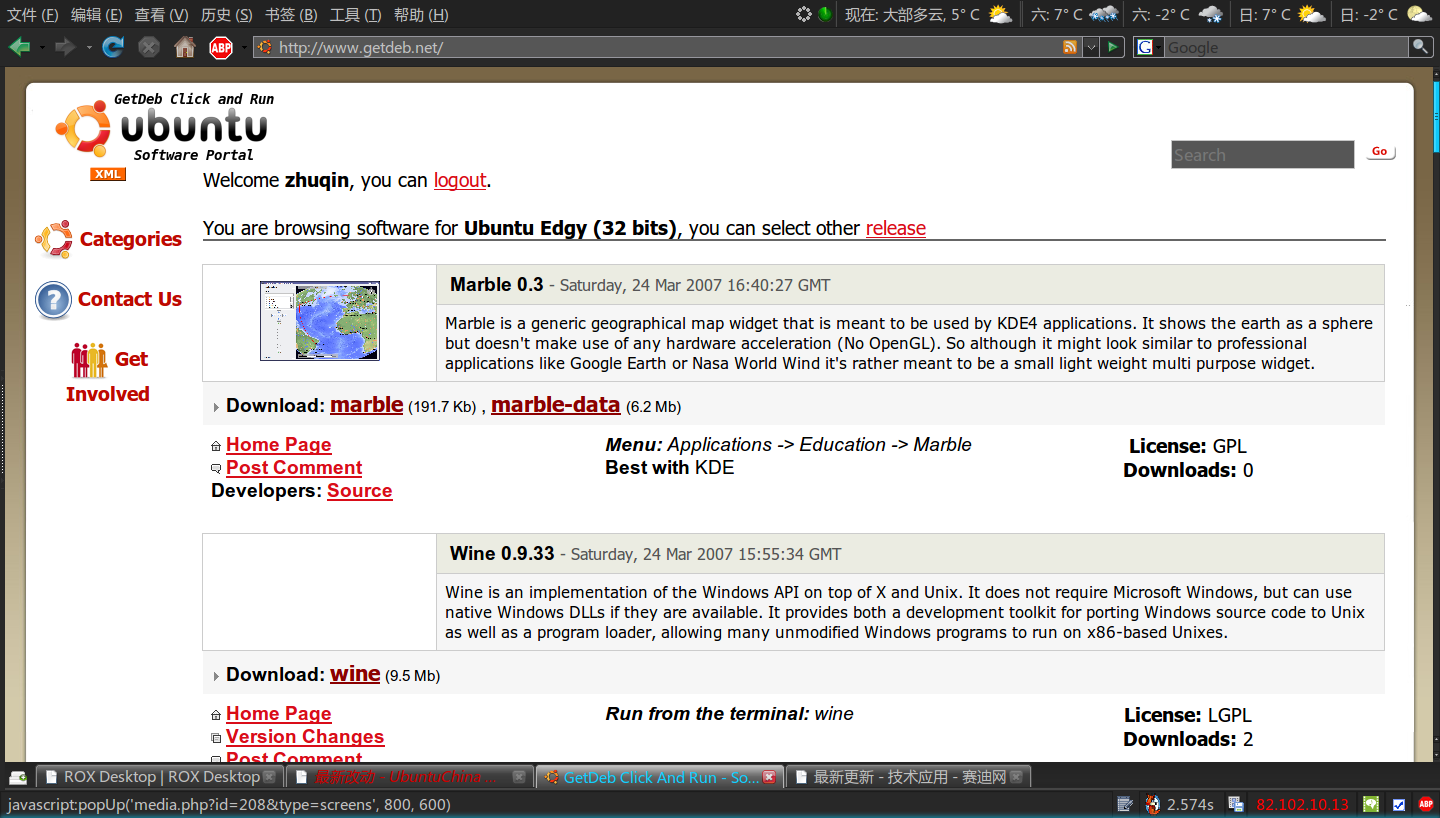Download the marble-data package link
The width and height of the screenshot is (1440, 818).
pyautogui.click(x=556, y=405)
